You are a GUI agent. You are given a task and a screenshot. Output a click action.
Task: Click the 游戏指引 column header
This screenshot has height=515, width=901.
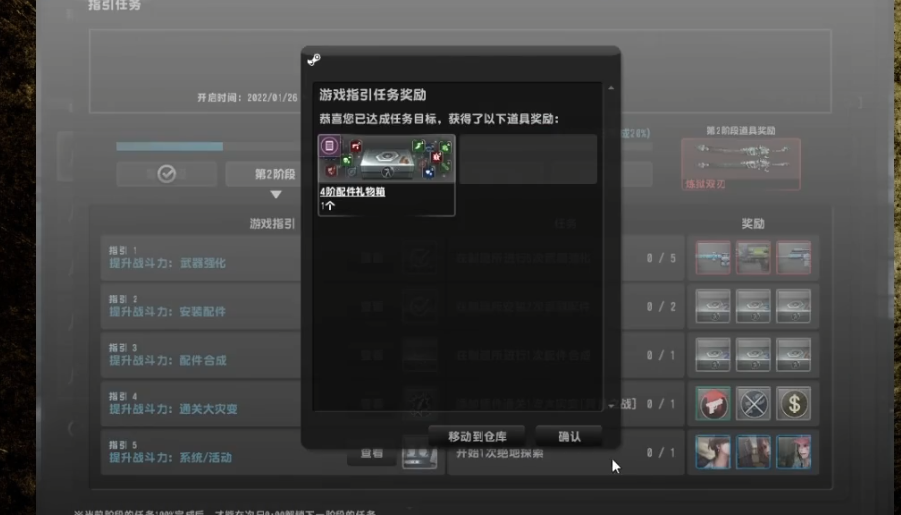[272, 224]
